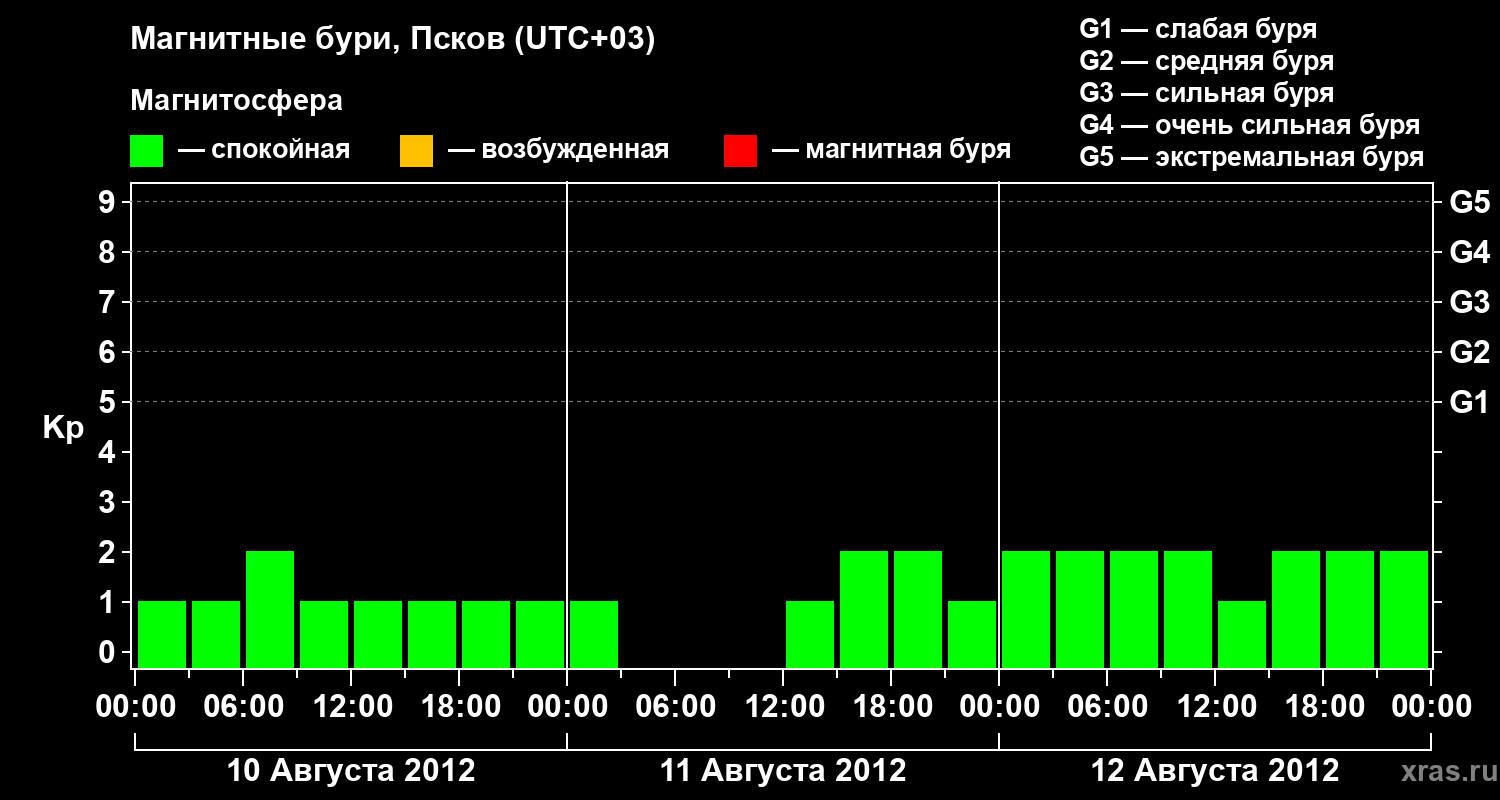
Task: Click the 'G5 — экстремальная буря' legend line
Action: [1252, 157]
